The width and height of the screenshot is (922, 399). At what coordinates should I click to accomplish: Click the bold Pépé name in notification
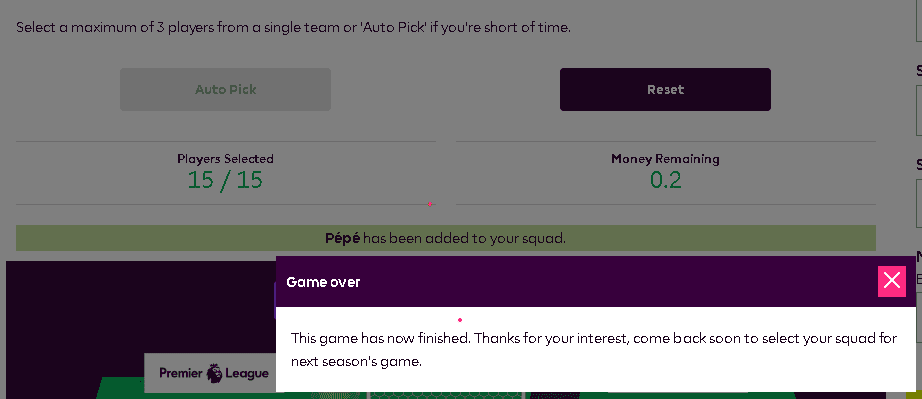[x=342, y=238]
